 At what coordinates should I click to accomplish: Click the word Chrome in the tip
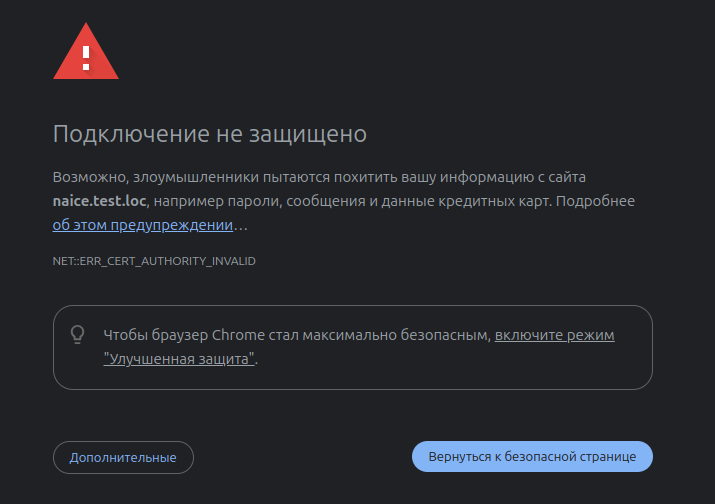click(x=238, y=335)
